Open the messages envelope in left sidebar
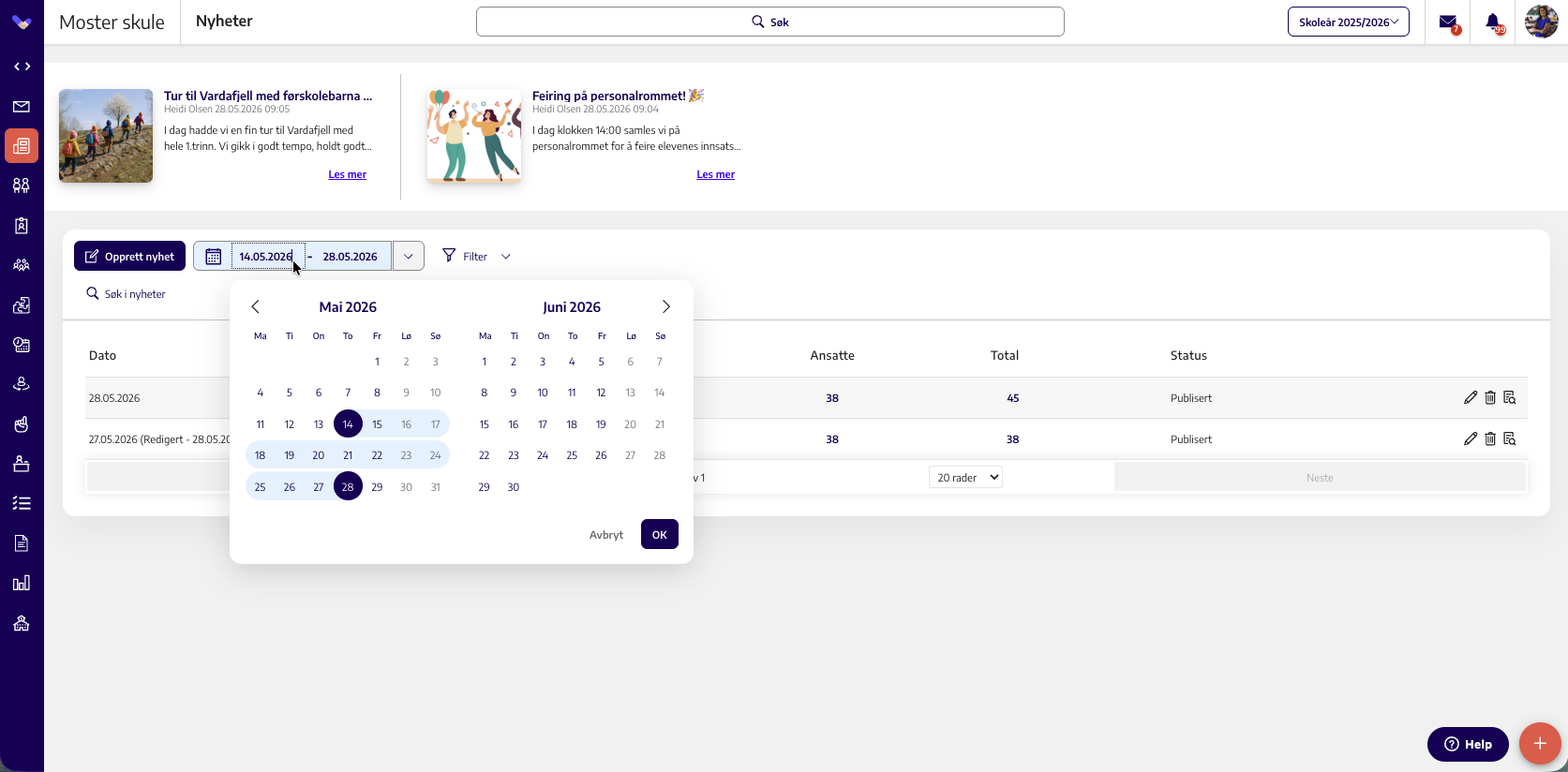 point(22,107)
